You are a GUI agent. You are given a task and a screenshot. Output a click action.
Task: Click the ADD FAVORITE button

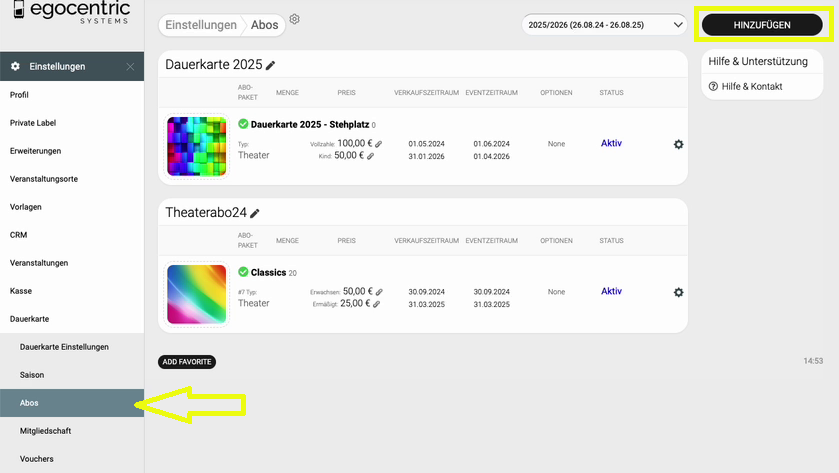(187, 362)
